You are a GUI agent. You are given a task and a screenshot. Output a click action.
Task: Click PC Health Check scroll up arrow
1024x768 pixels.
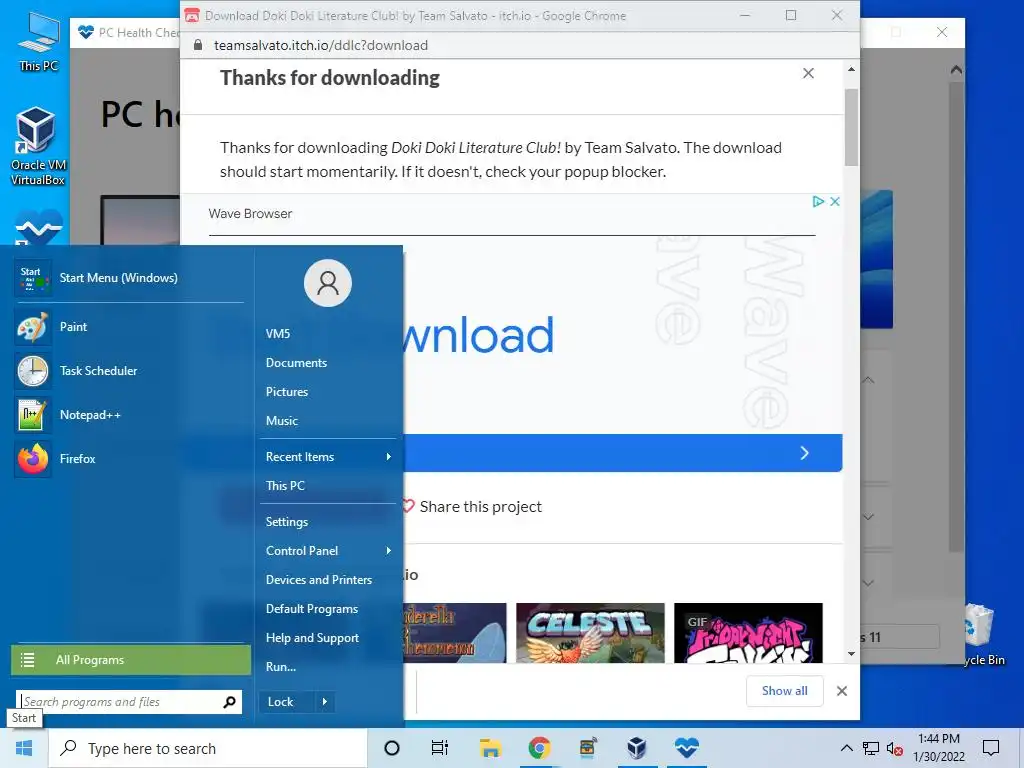(x=956, y=69)
